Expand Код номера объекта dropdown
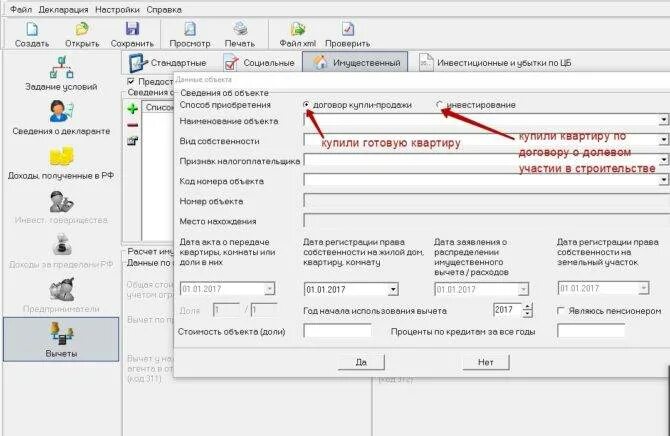This screenshot has height=436, width=670. (x=663, y=180)
